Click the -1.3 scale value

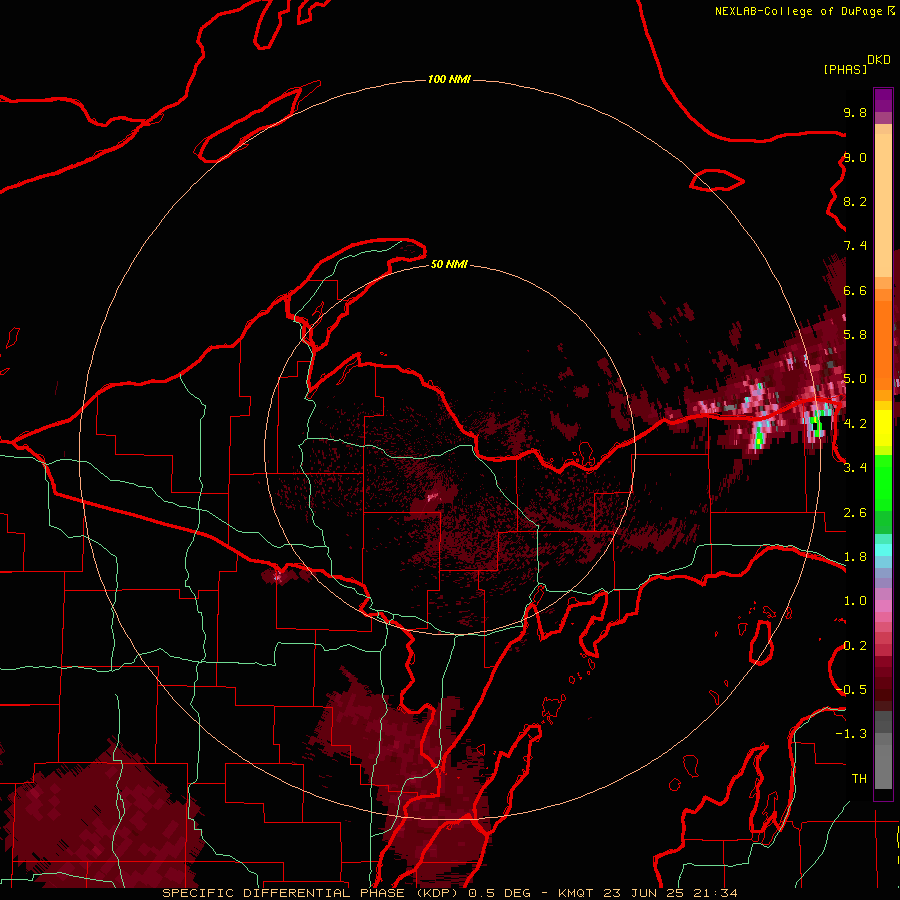851,734
